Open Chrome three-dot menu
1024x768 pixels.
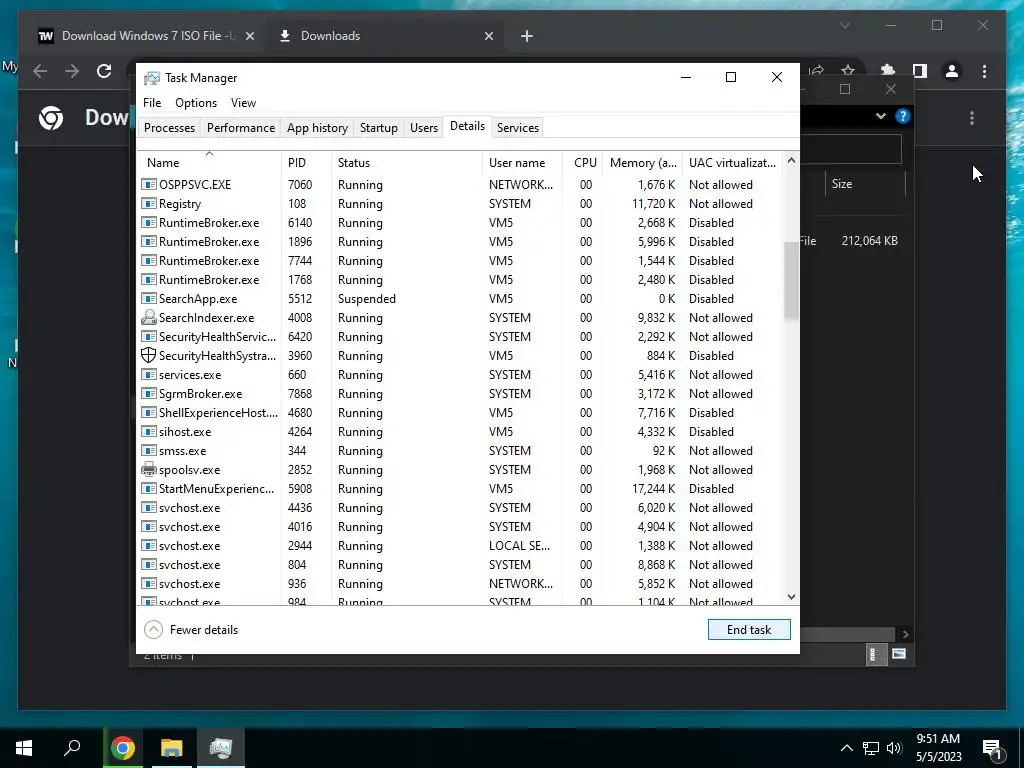click(984, 71)
